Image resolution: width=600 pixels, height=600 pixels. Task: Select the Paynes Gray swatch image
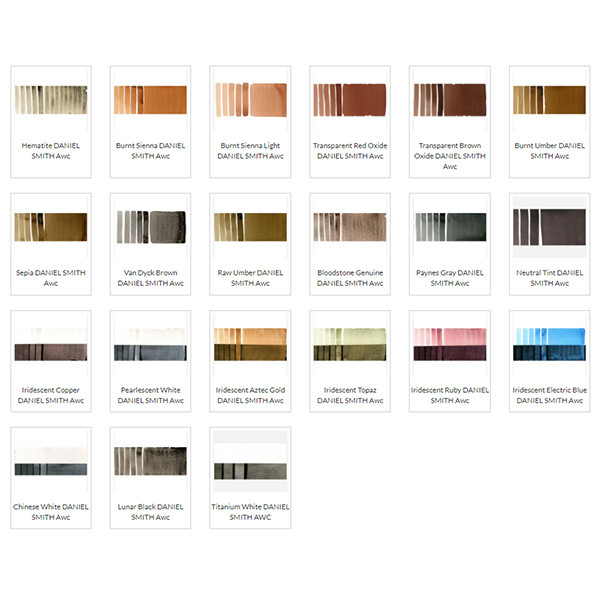point(450,226)
